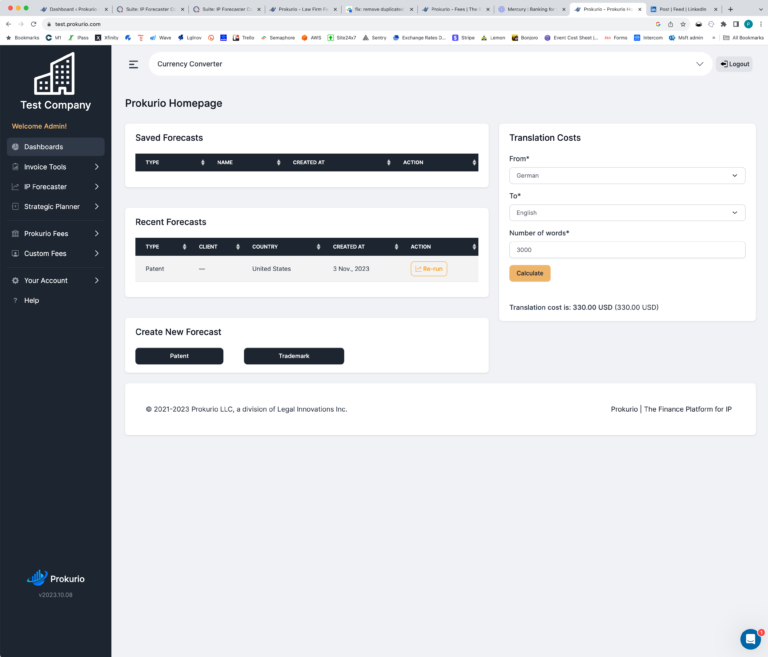Viewport: 768px width, 657px height.
Task: Click the Invoice Tools sidebar icon
Action: point(15,167)
